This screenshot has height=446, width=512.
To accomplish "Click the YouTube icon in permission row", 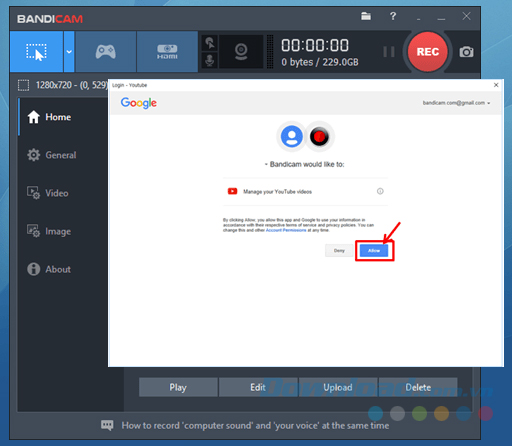I will (x=232, y=191).
